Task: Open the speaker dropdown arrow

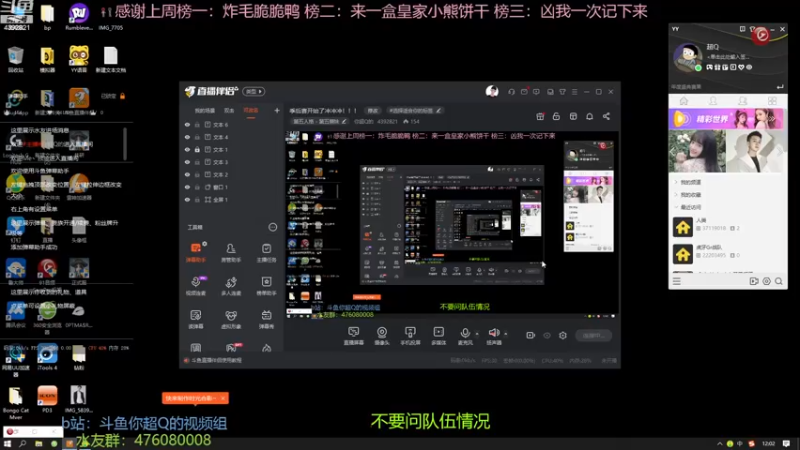Action: click(506, 334)
